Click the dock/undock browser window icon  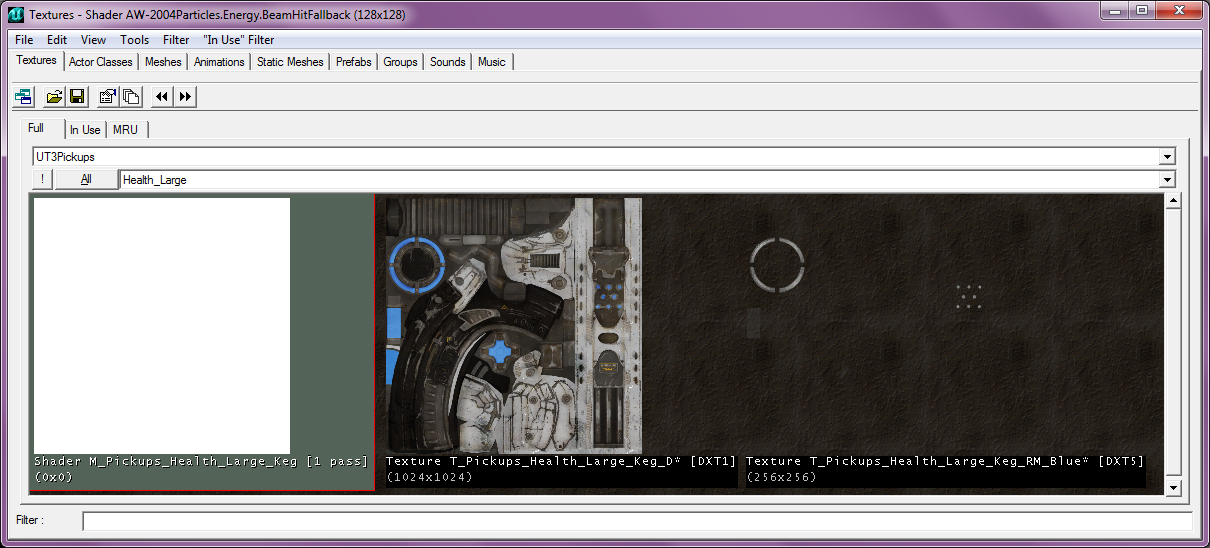pyautogui.click(x=23, y=96)
